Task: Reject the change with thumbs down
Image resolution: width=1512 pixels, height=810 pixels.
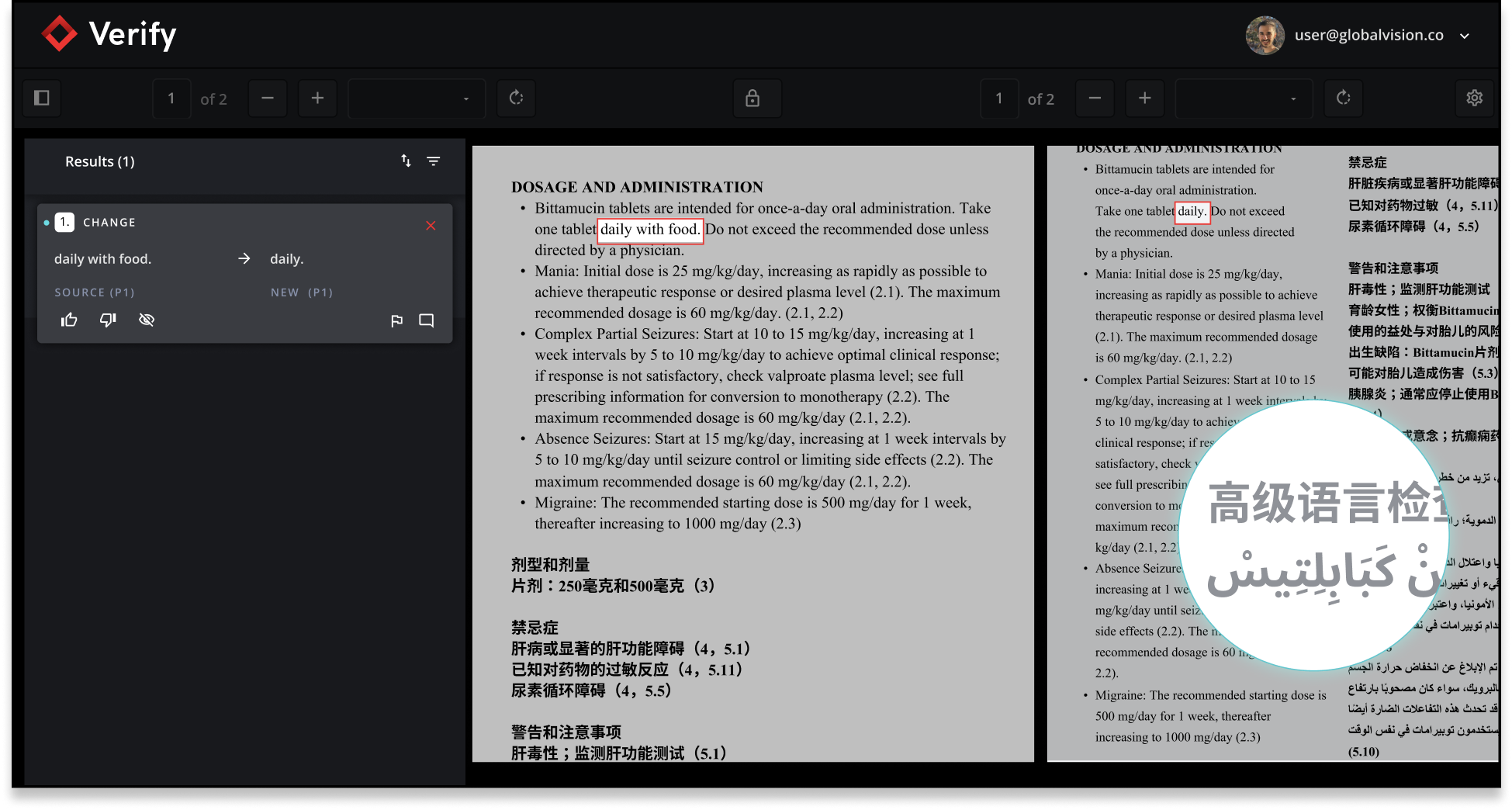Action: click(x=108, y=319)
